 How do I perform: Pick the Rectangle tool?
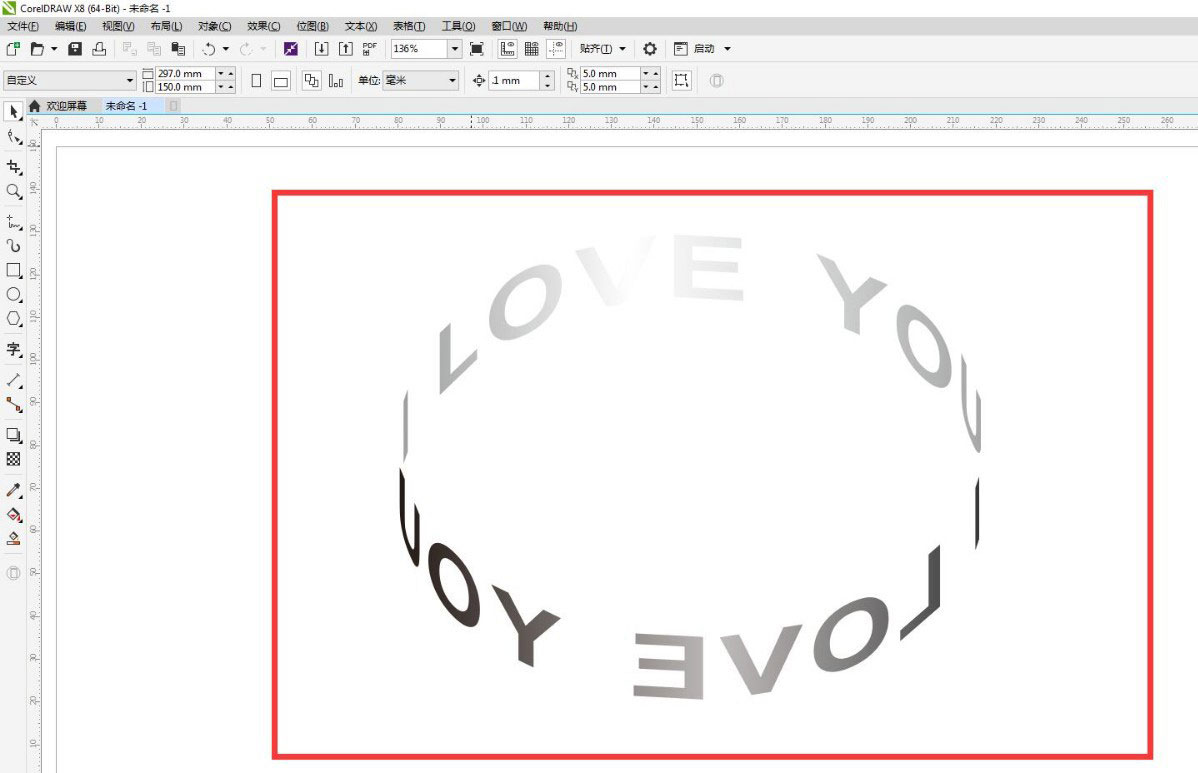click(14, 270)
